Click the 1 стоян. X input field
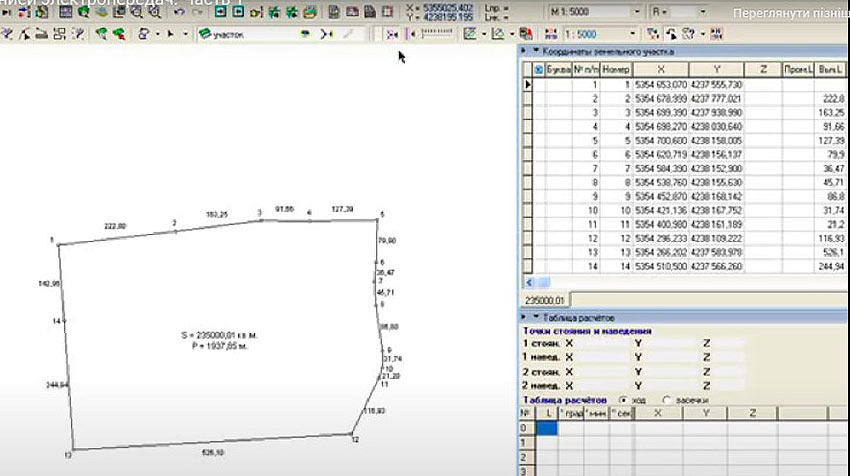Viewport: 850px width, 476px height. pyautogui.click(x=603, y=343)
